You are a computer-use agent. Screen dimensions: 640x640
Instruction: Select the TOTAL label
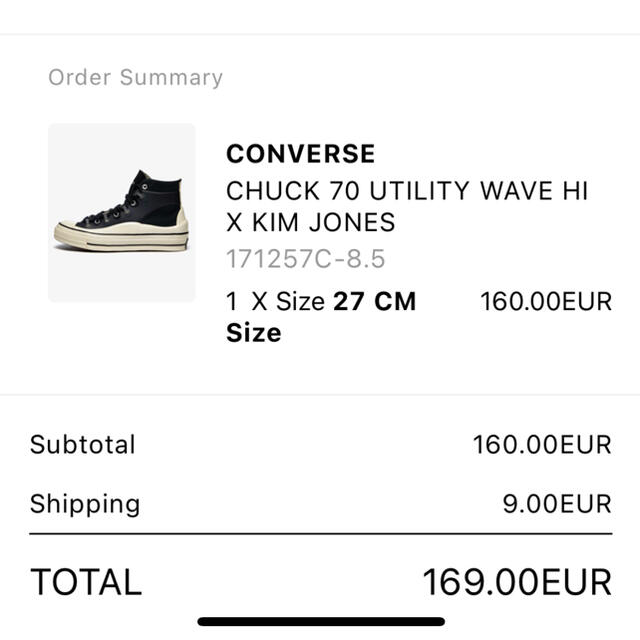point(86,582)
